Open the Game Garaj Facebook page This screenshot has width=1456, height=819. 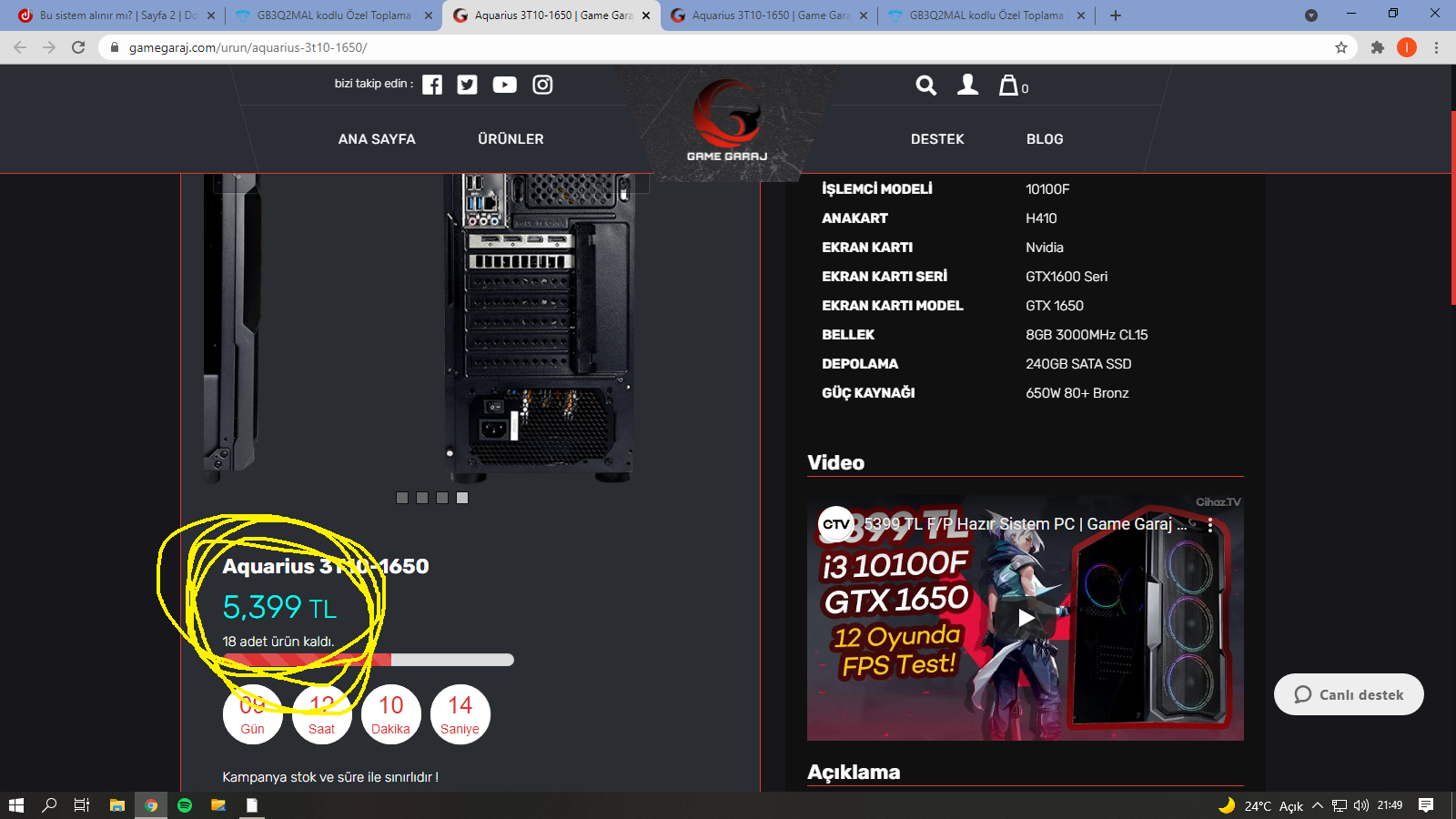(432, 85)
